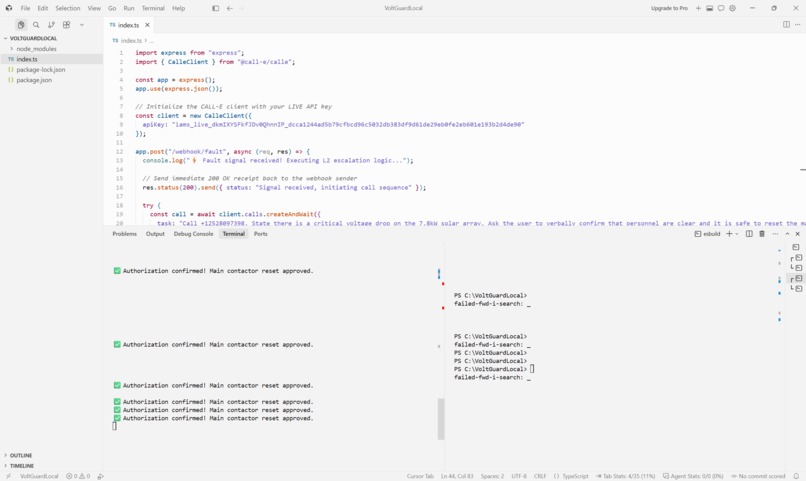Click the left terminal pane scrollbar thumb

pyautogui.click(x=441, y=419)
